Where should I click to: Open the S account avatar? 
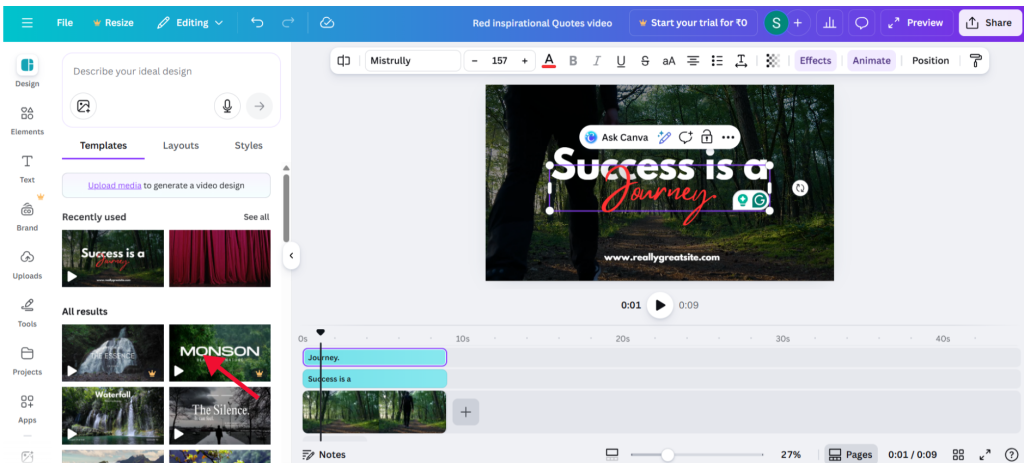coord(776,23)
